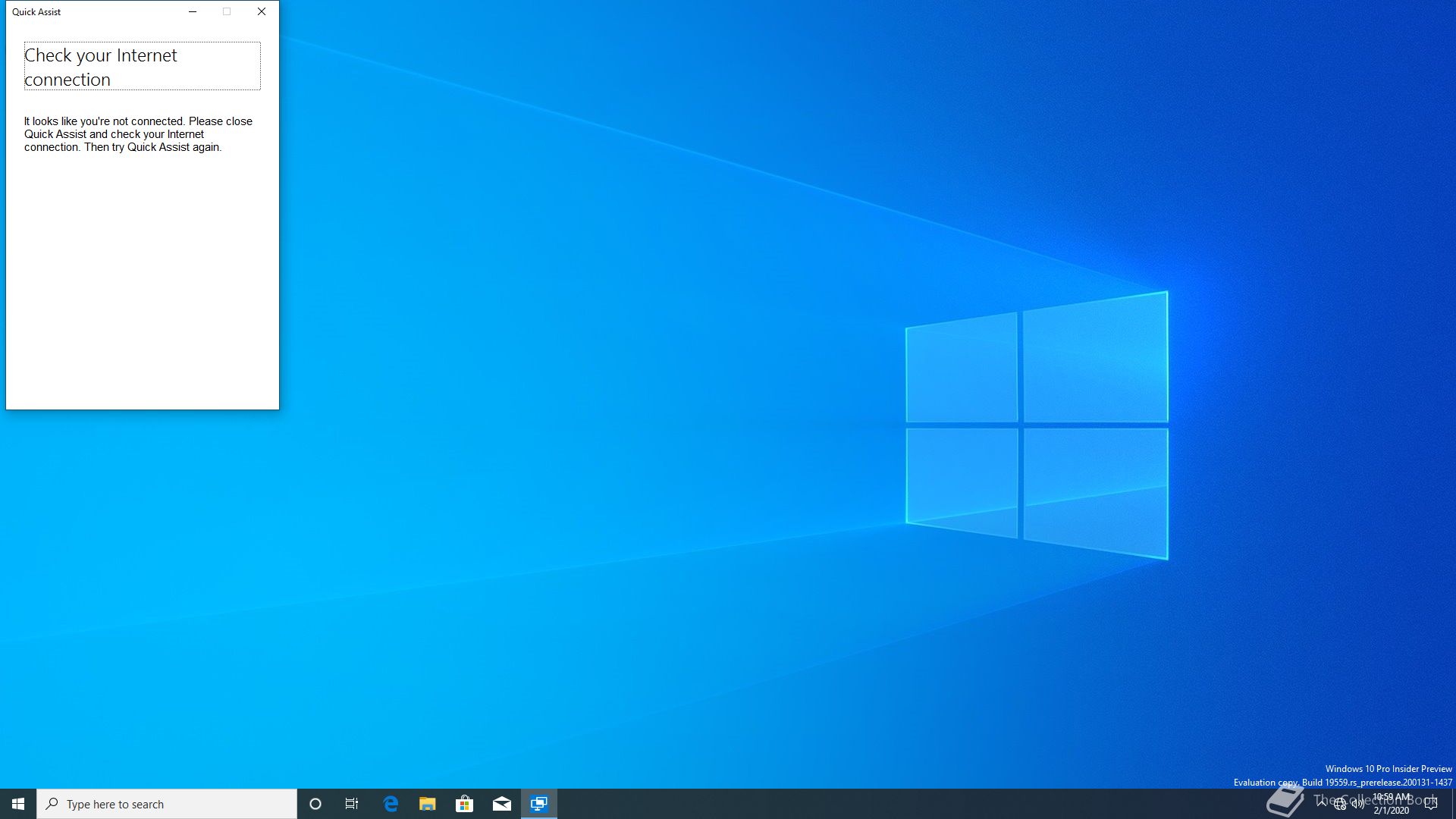Launch Microsoft Edge from the taskbar
Screen dimensions: 1456x819
tap(391, 804)
